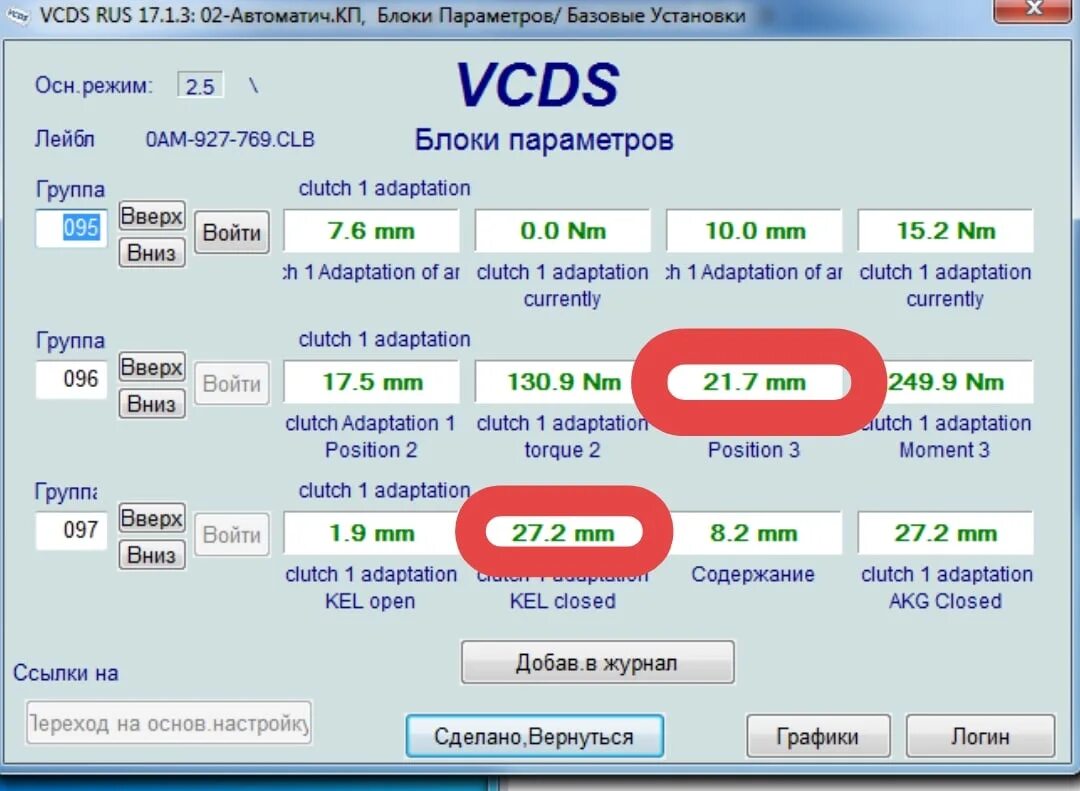Image resolution: width=1080 pixels, height=791 pixels.
Task: Click Вверх button for group 096
Action: [152, 367]
